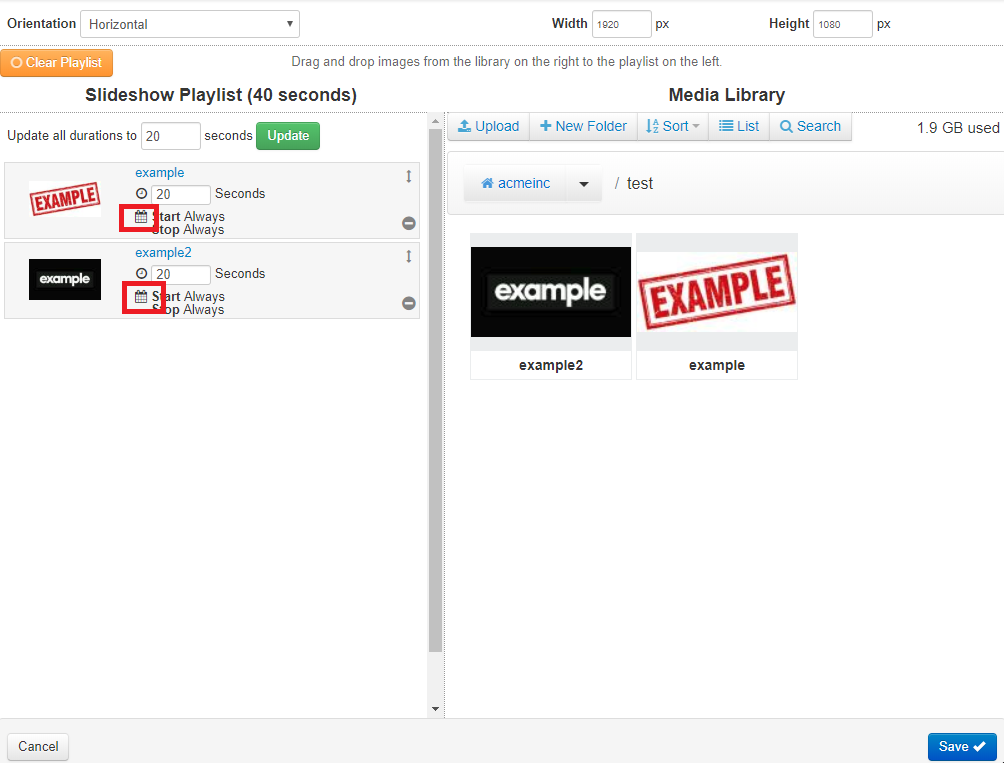Expand the acmeinc folder dropdown arrow
1004x763 pixels.
click(x=584, y=184)
